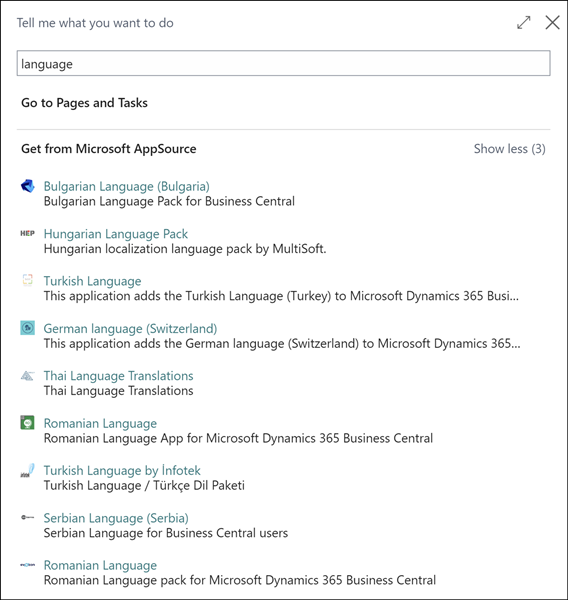Click Show less (3) for AppSource

(x=509, y=148)
